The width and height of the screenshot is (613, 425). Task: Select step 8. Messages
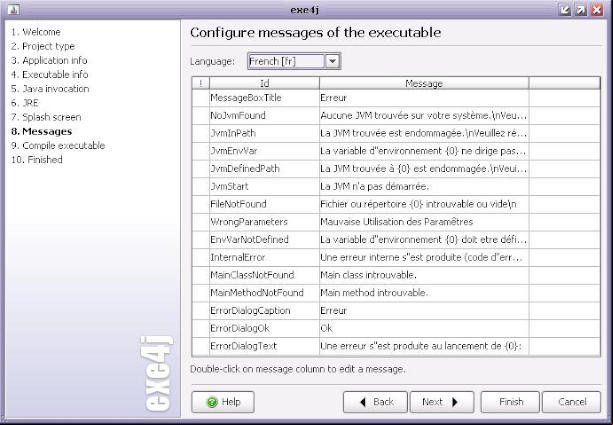pos(41,131)
